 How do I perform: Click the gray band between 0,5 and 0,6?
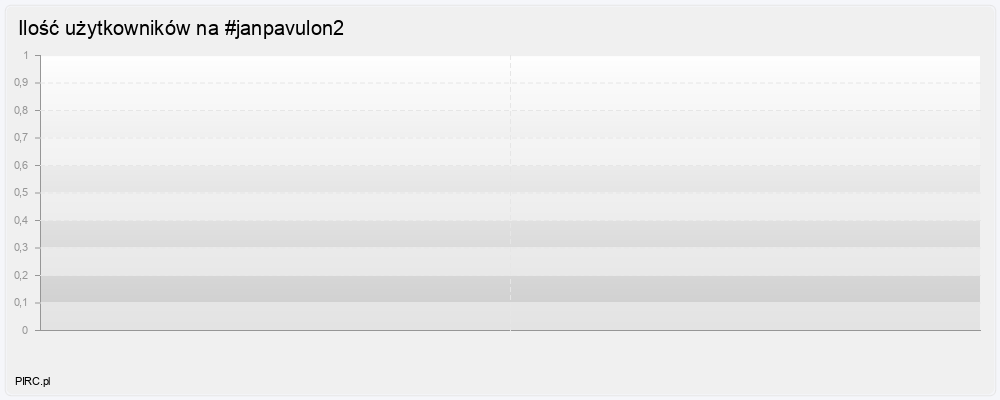coord(510,179)
